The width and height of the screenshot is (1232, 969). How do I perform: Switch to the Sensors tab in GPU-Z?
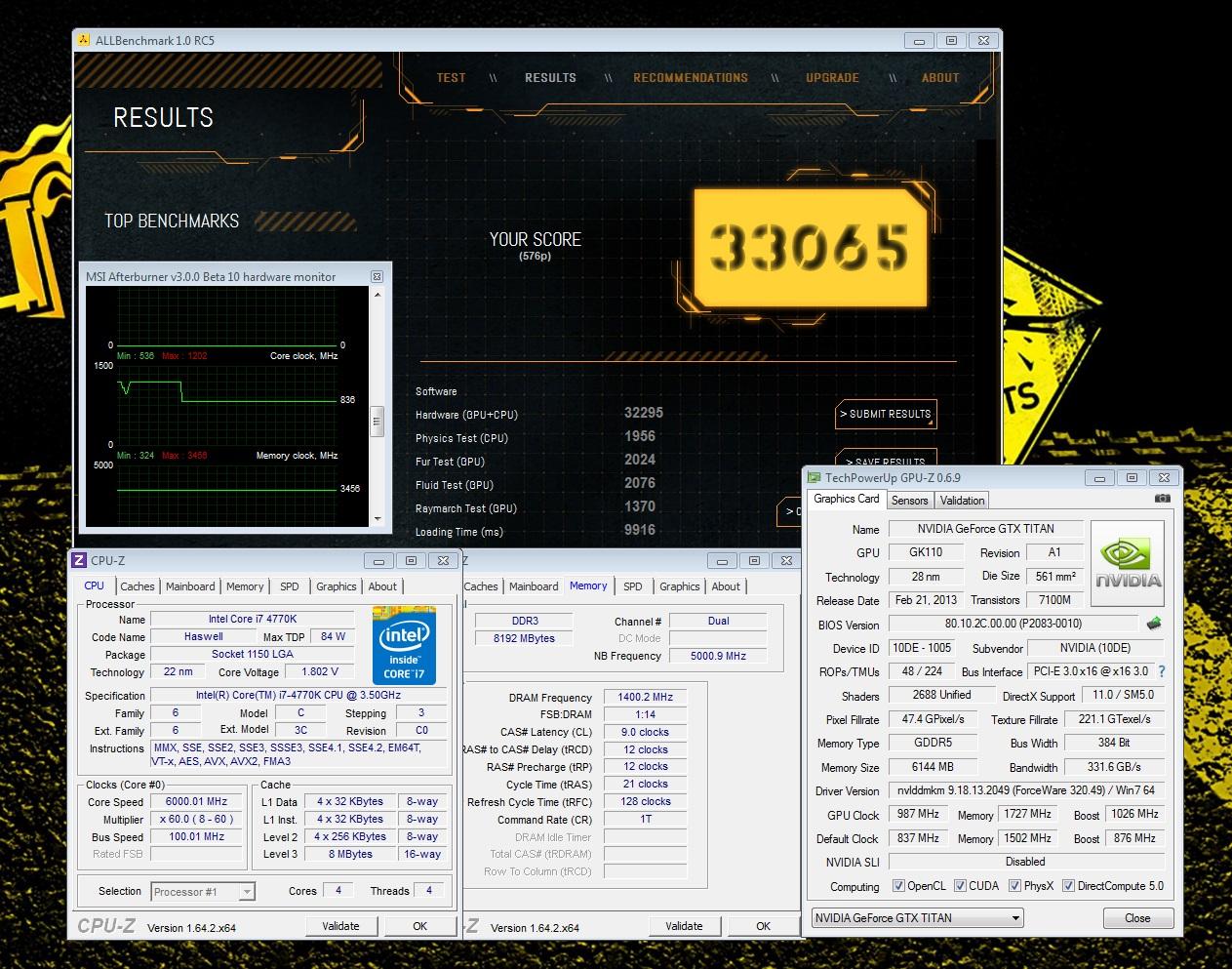[x=909, y=501]
